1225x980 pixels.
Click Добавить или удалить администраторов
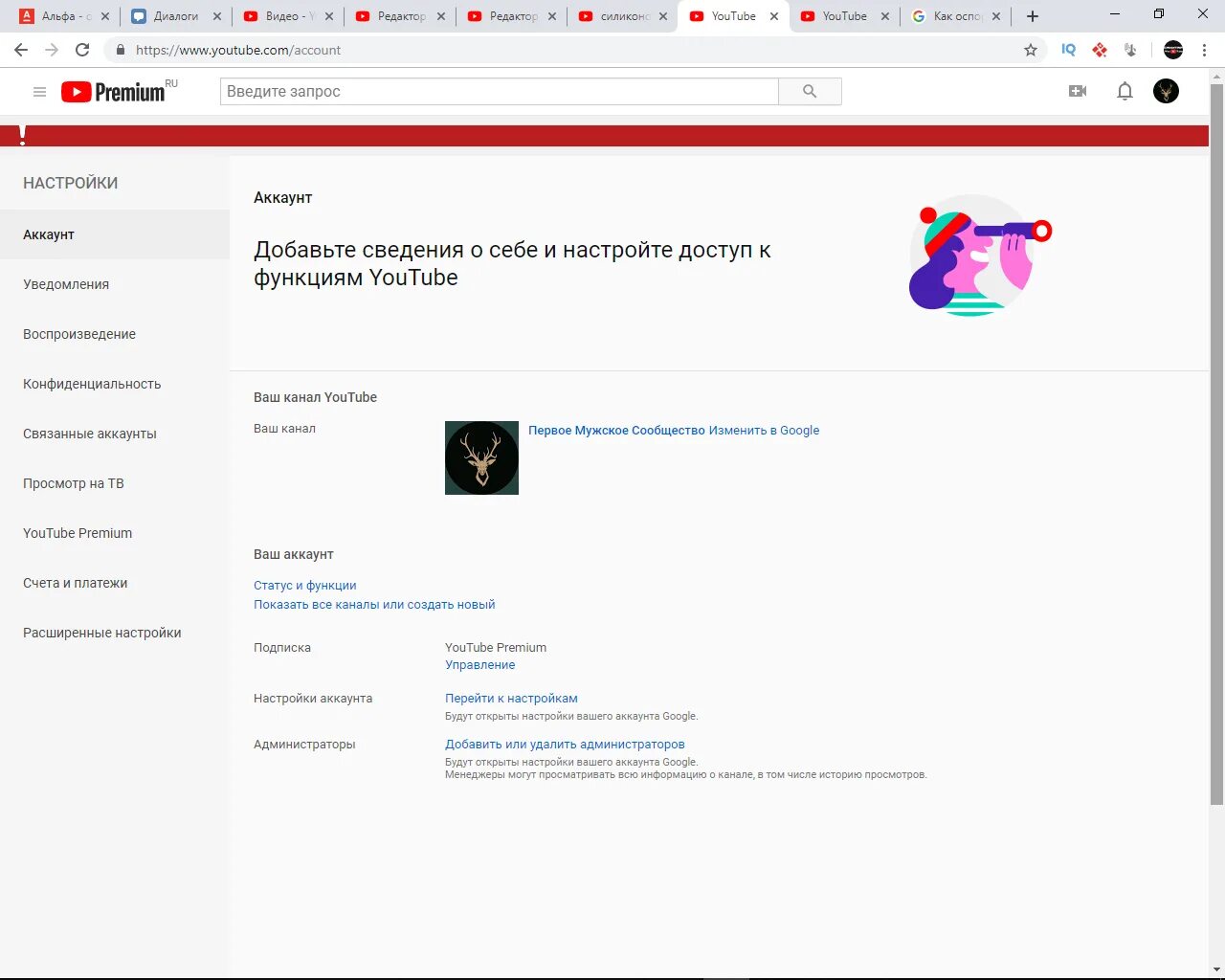coord(565,745)
